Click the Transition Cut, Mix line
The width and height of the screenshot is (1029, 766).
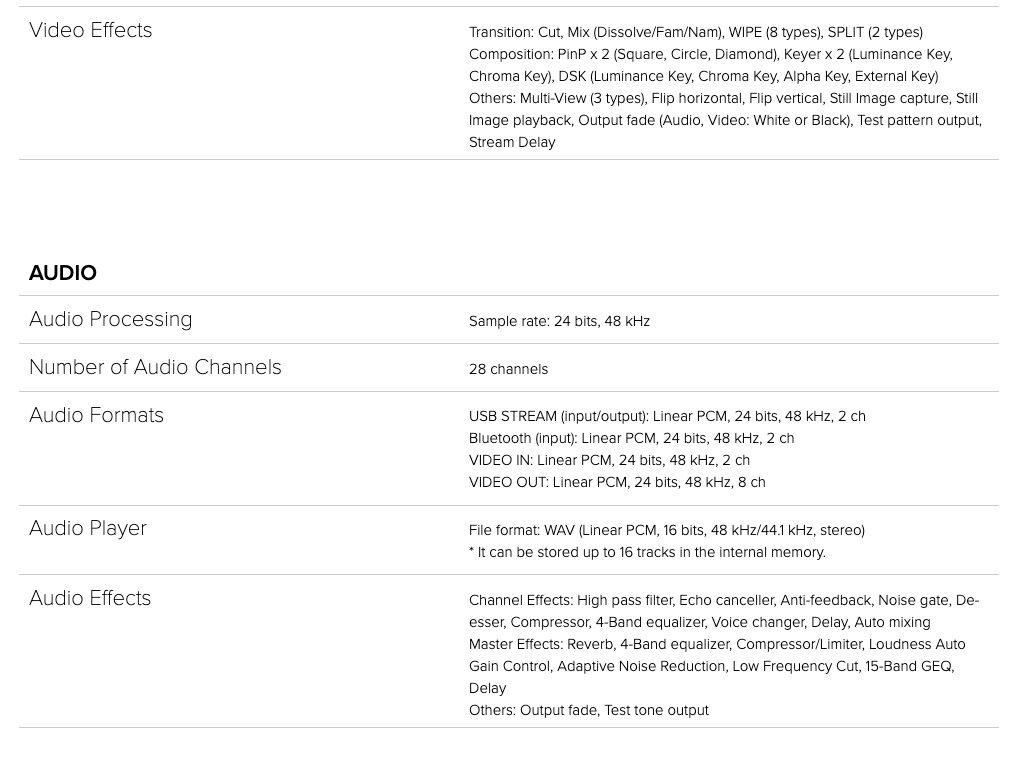[x=696, y=32]
